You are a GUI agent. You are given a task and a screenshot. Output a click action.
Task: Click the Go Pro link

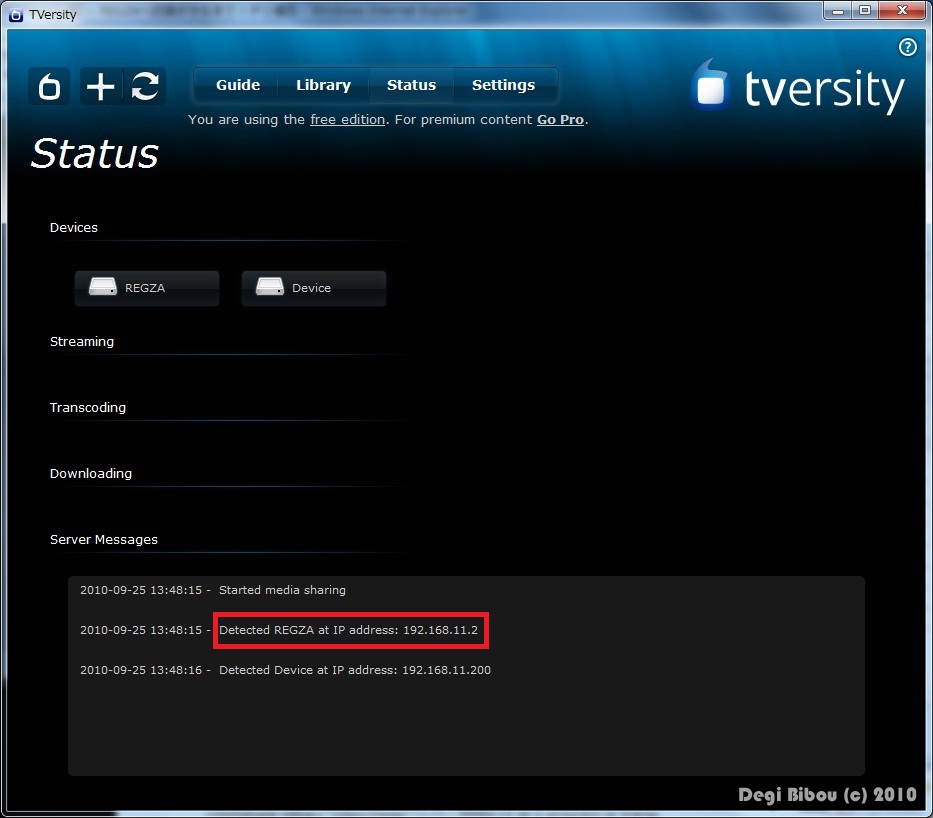[560, 120]
